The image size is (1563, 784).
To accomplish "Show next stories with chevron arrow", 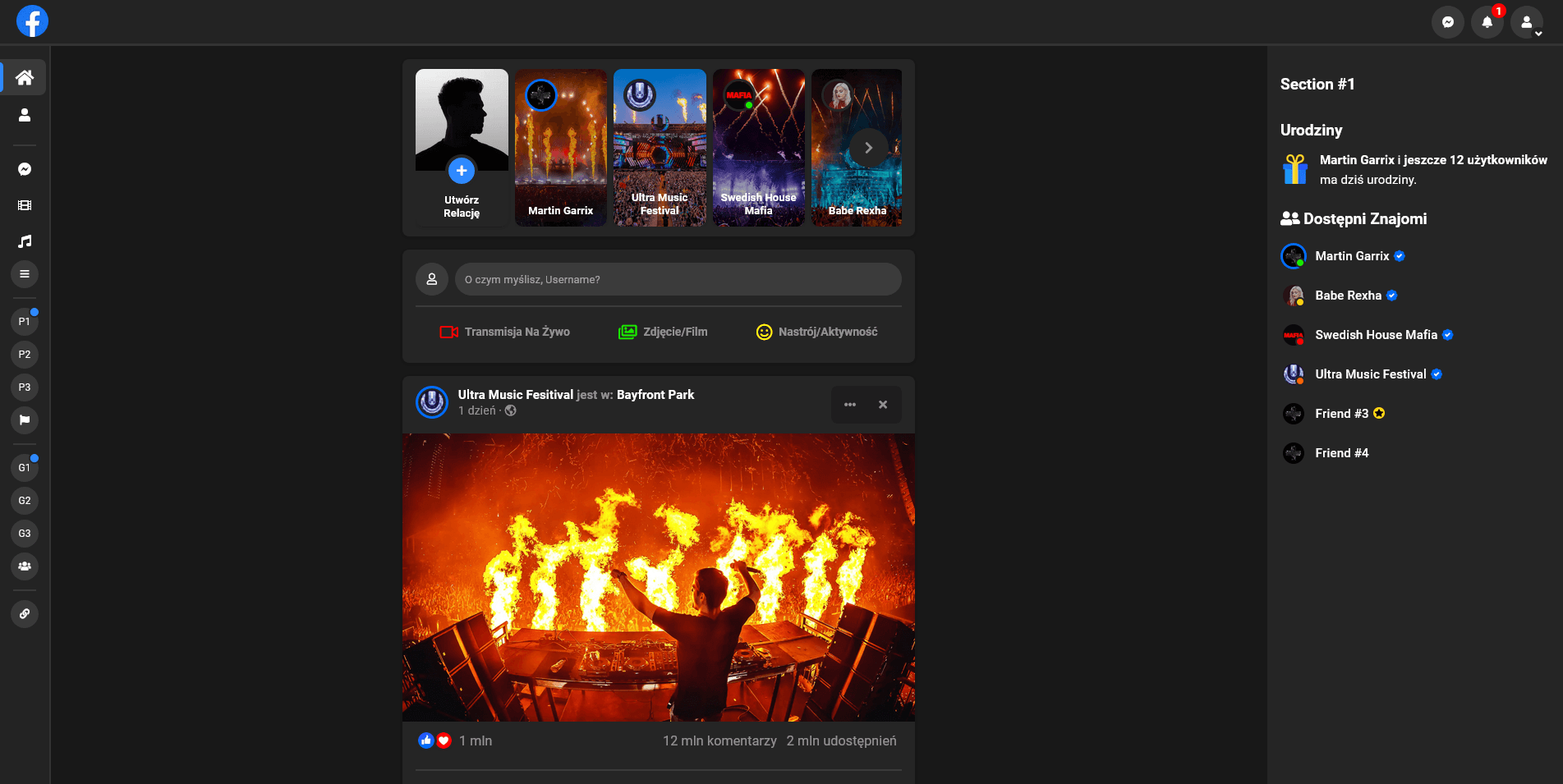I will (x=868, y=148).
